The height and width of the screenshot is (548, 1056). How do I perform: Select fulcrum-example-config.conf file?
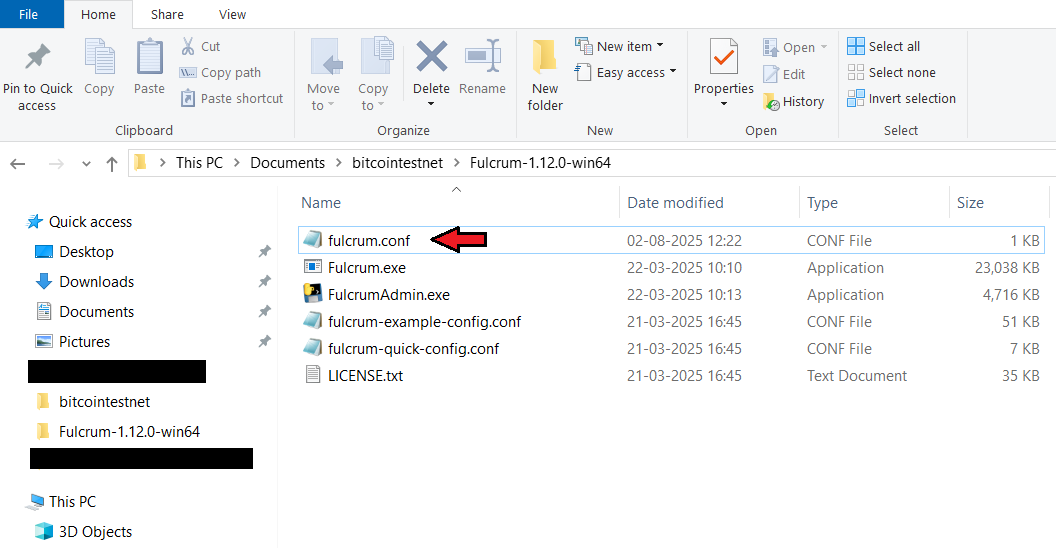tap(671, 321)
